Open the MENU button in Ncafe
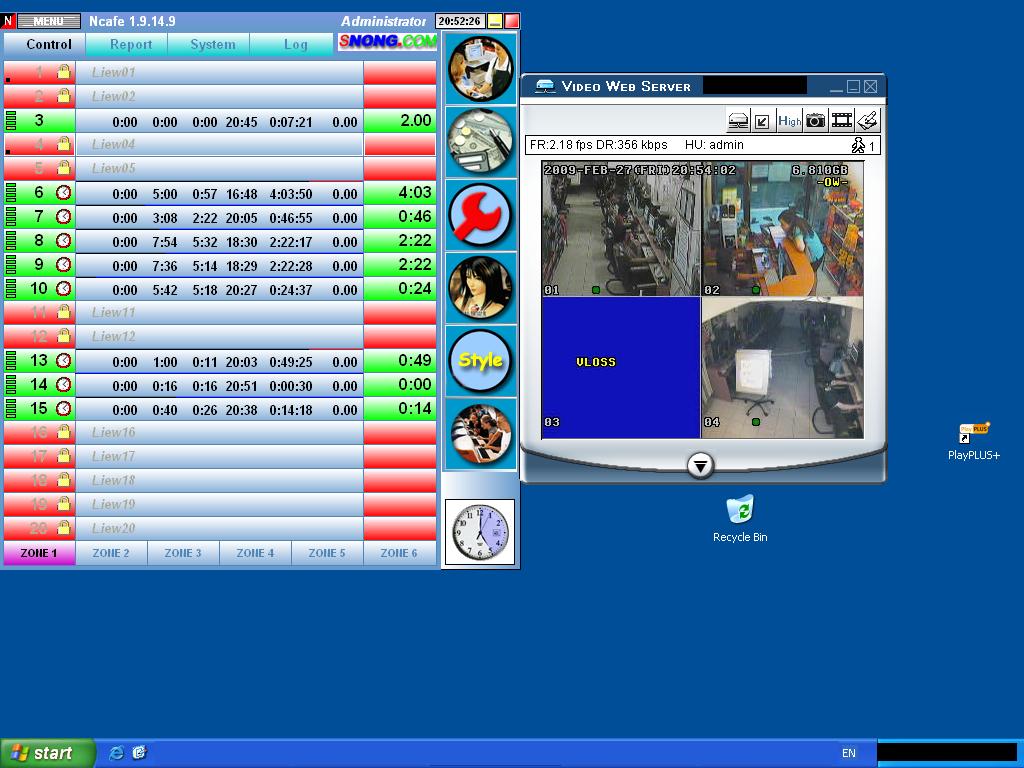 click(x=48, y=21)
